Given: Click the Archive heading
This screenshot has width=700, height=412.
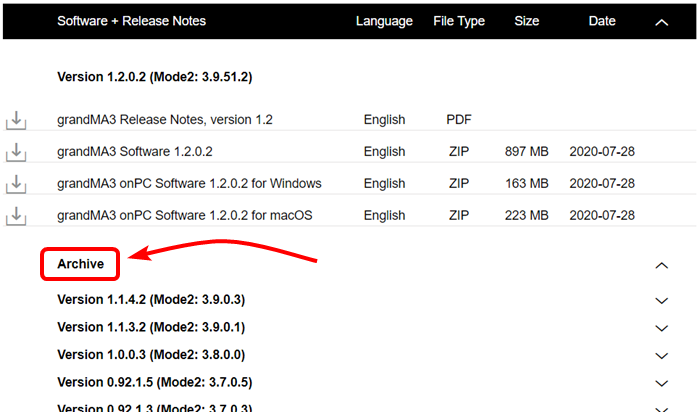Looking at the screenshot, I should point(80,264).
